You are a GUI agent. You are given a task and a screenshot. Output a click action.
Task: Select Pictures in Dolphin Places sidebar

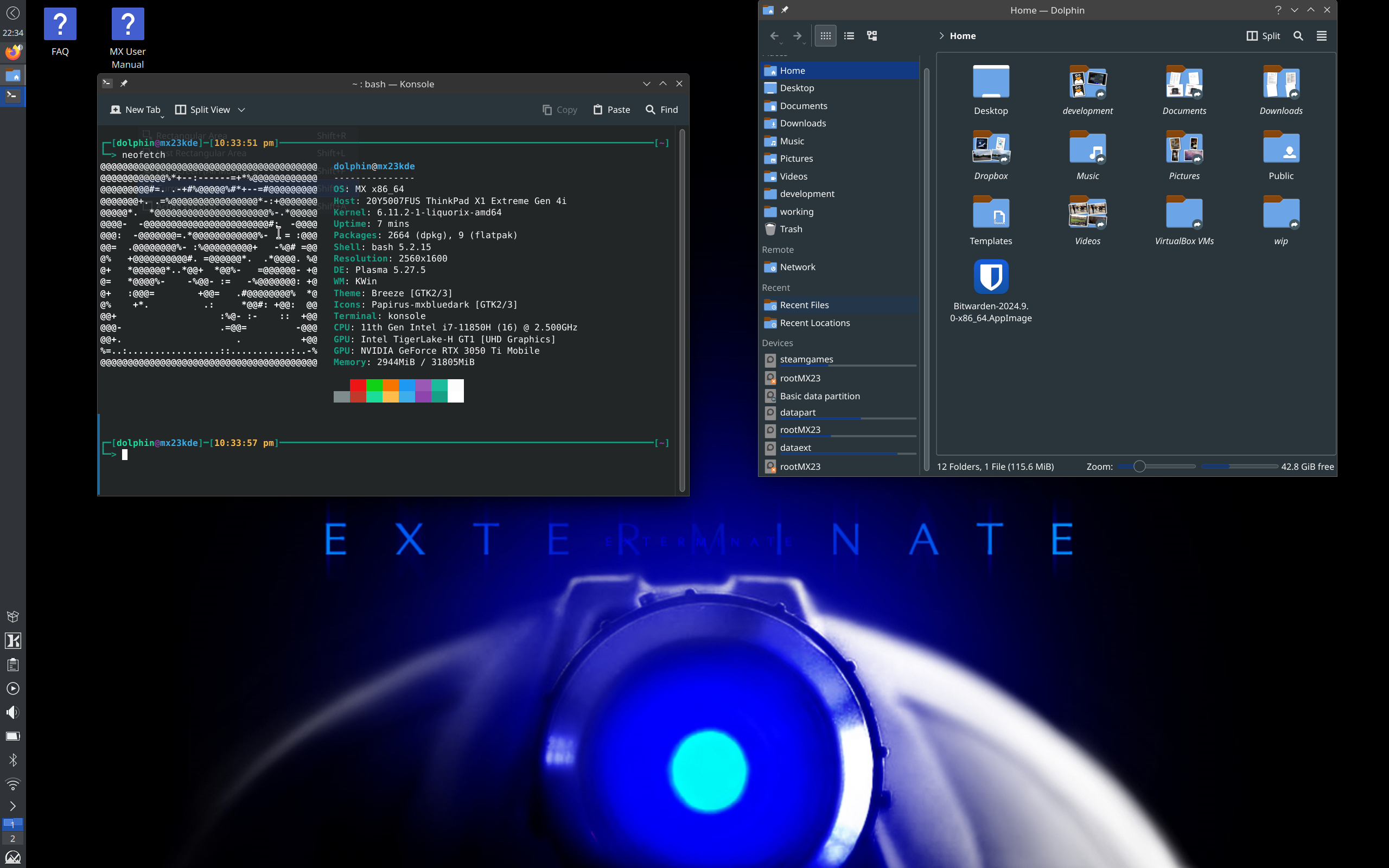840,158
